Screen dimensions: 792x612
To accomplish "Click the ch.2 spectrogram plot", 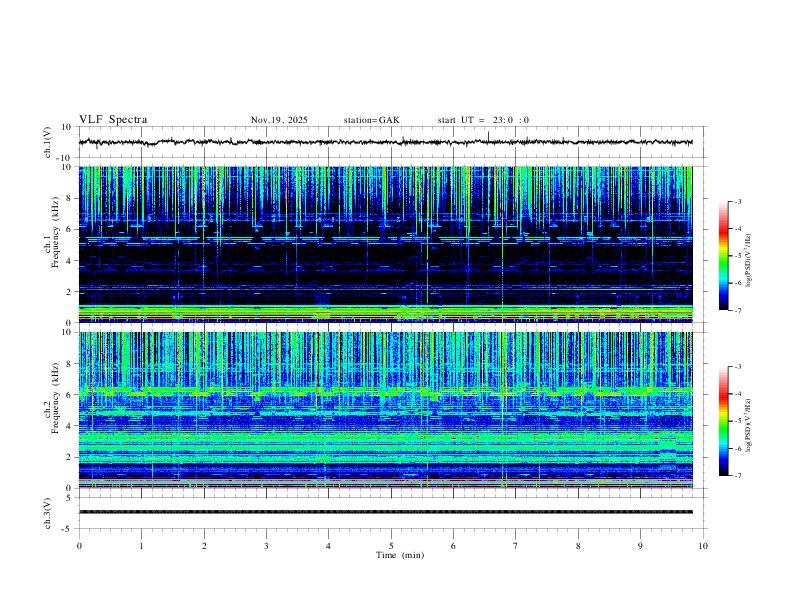I will tap(385, 410).
